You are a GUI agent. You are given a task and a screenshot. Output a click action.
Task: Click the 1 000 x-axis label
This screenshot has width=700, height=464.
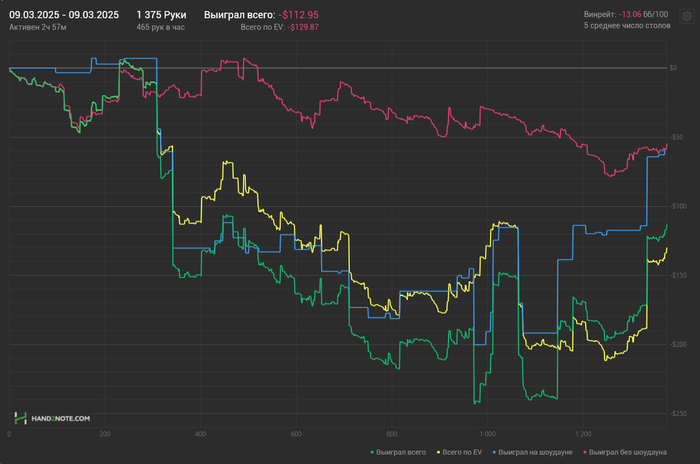tap(488, 434)
